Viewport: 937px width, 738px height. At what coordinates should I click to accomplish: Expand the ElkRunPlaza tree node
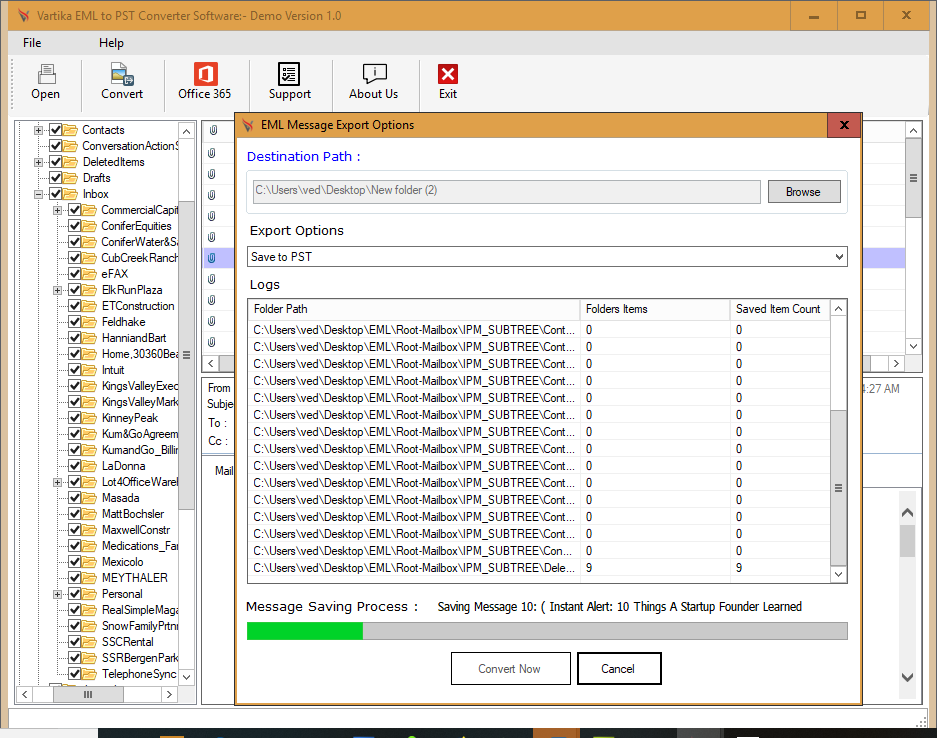coord(57,290)
